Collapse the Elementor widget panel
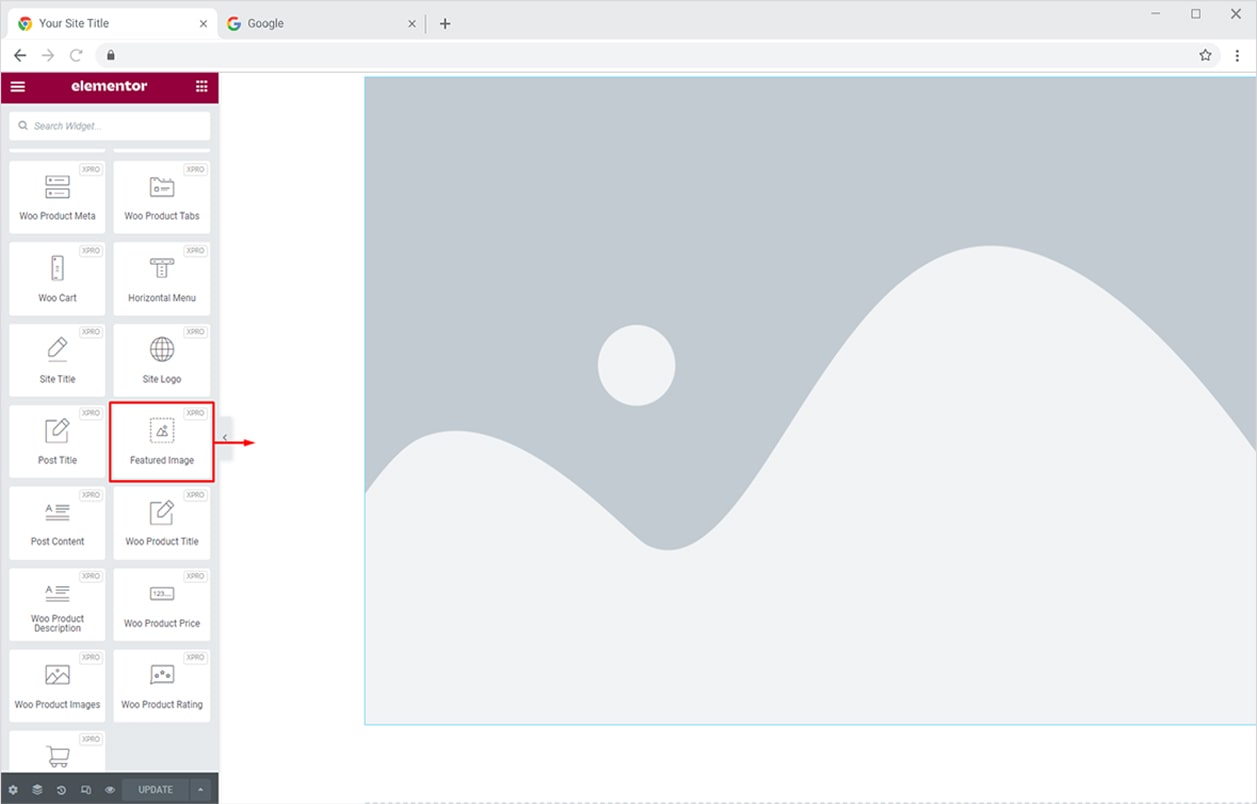This screenshot has width=1257, height=804. point(225,438)
